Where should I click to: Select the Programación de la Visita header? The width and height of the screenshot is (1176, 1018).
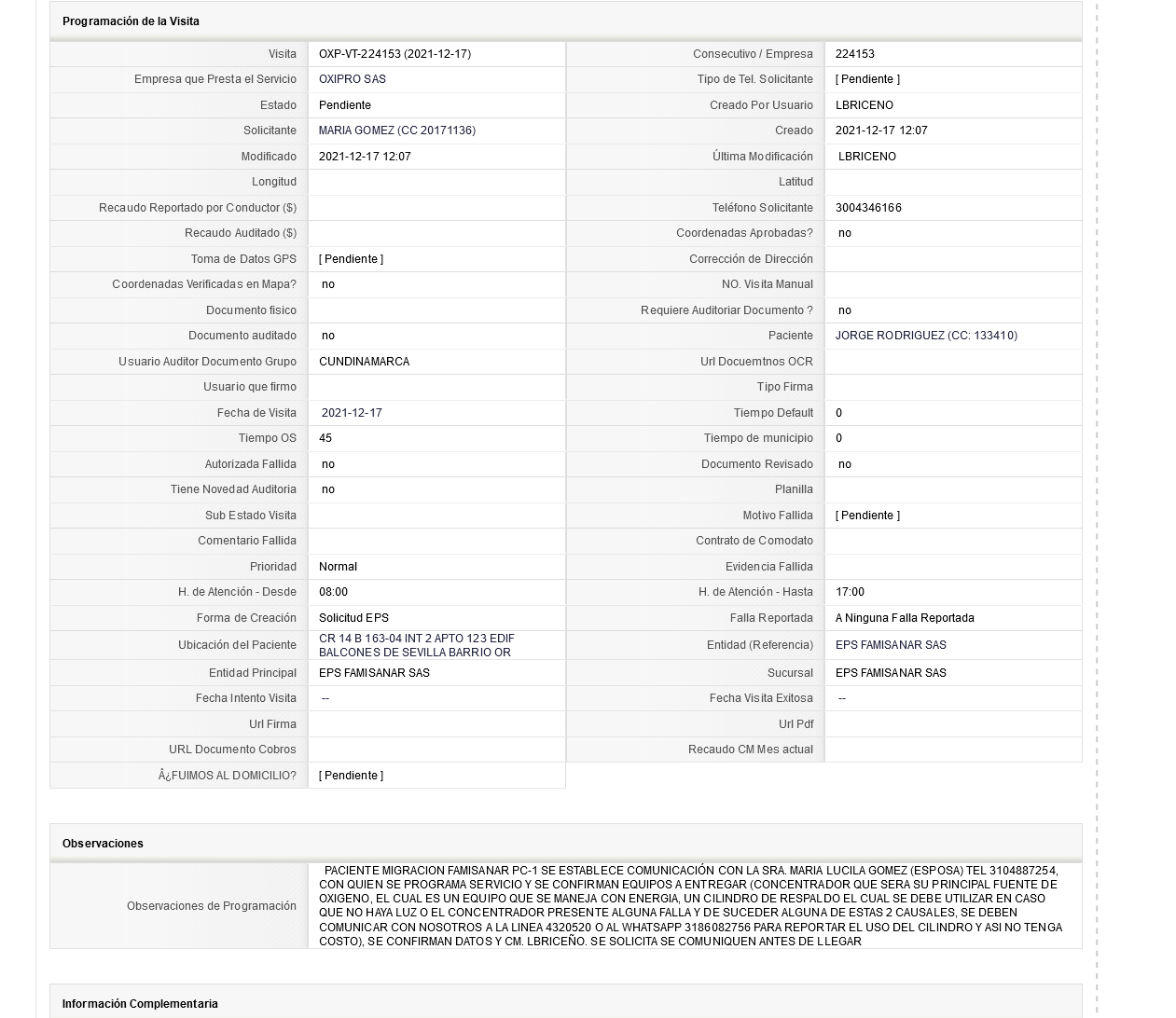pos(131,21)
